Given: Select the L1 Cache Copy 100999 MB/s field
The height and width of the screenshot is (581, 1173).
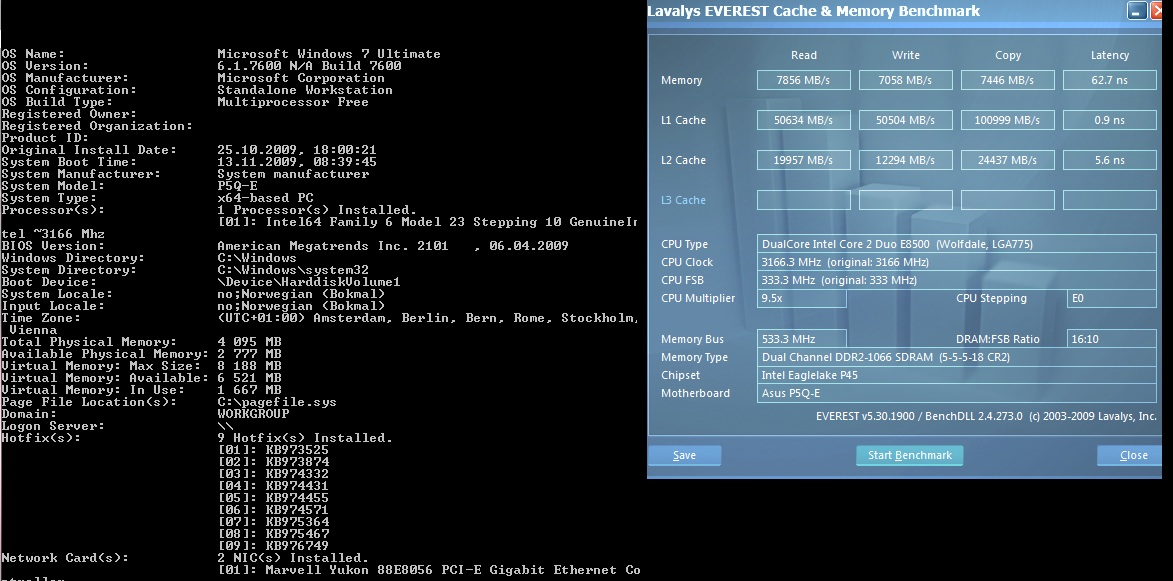Looking at the screenshot, I should (x=1008, y=120).
